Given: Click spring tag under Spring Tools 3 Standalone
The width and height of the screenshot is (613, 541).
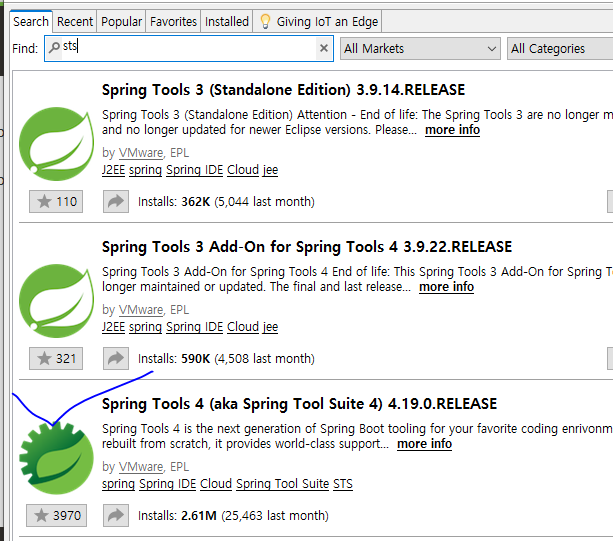Looking at the screenshot, I should (145, 170).
